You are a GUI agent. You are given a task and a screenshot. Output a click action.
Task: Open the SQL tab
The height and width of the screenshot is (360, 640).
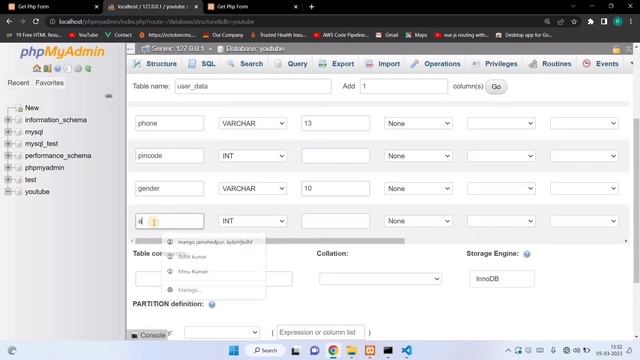[x=202, y=64]
